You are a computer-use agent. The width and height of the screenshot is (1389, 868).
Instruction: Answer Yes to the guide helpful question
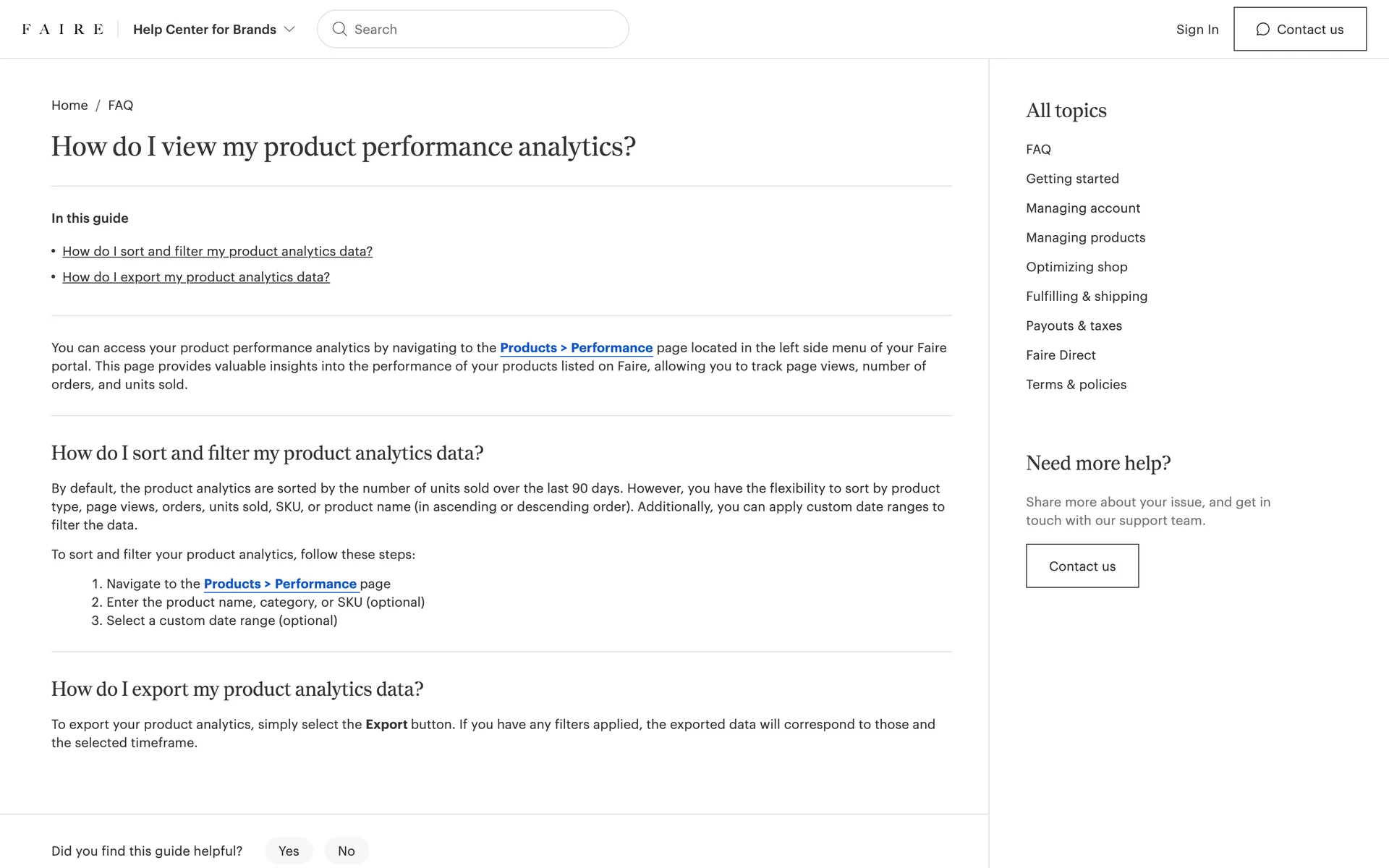[x=289, y=851]
